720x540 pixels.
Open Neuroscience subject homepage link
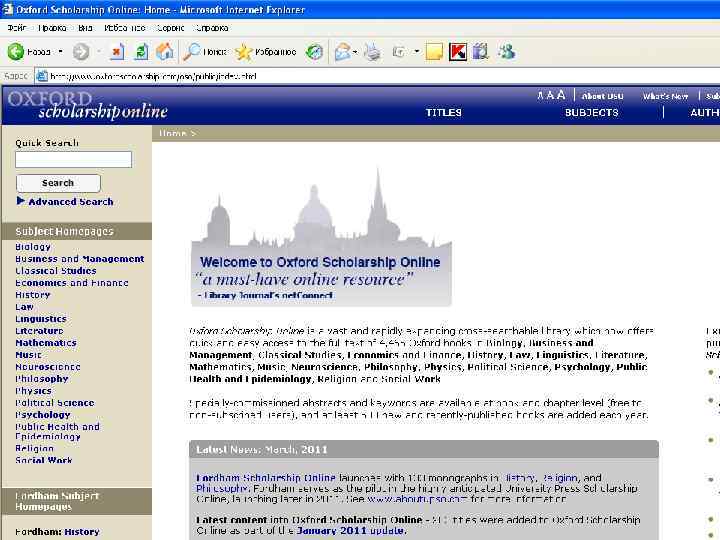point(48,366)
